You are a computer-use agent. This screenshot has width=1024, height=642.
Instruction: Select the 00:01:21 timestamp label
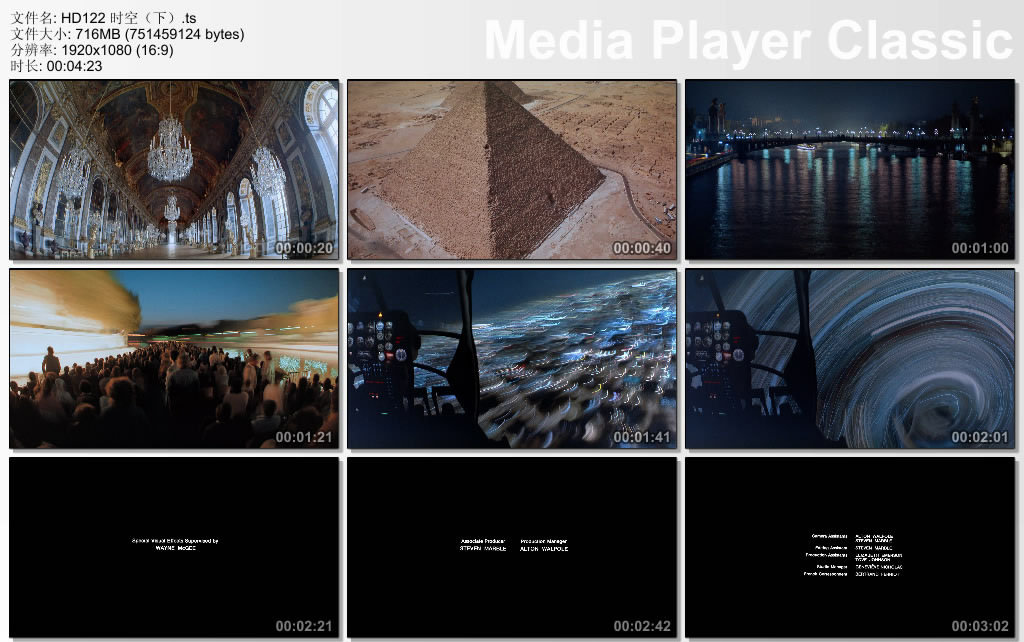click(304, 437)
